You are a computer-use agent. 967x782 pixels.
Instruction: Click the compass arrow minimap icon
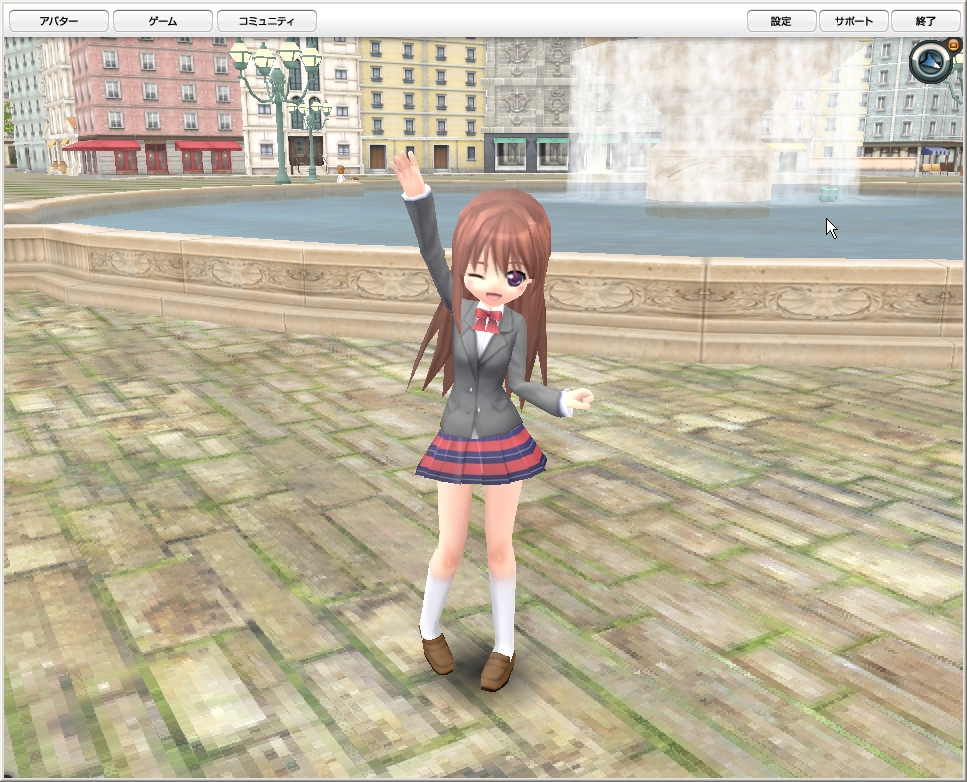coord(932,62)
